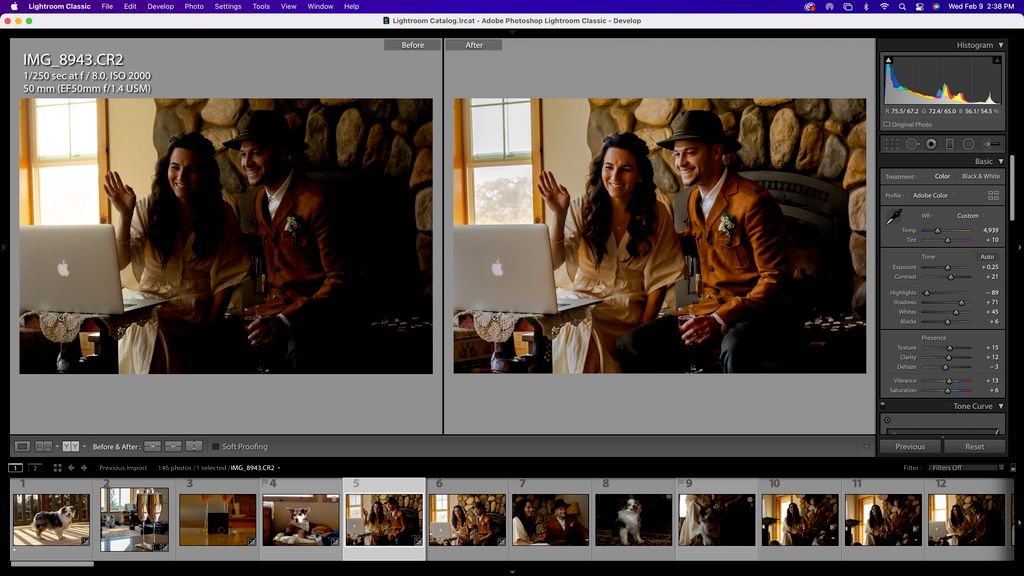Open the Develop menu
This screenshot has height=576, width=1024.
coord(161,7)
